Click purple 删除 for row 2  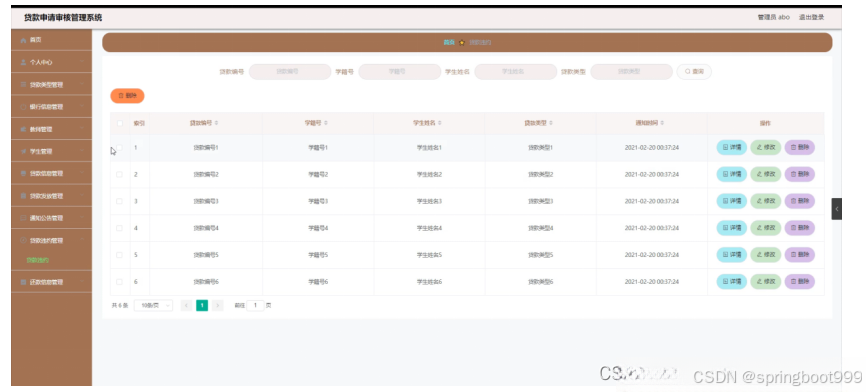coord(800,174)
